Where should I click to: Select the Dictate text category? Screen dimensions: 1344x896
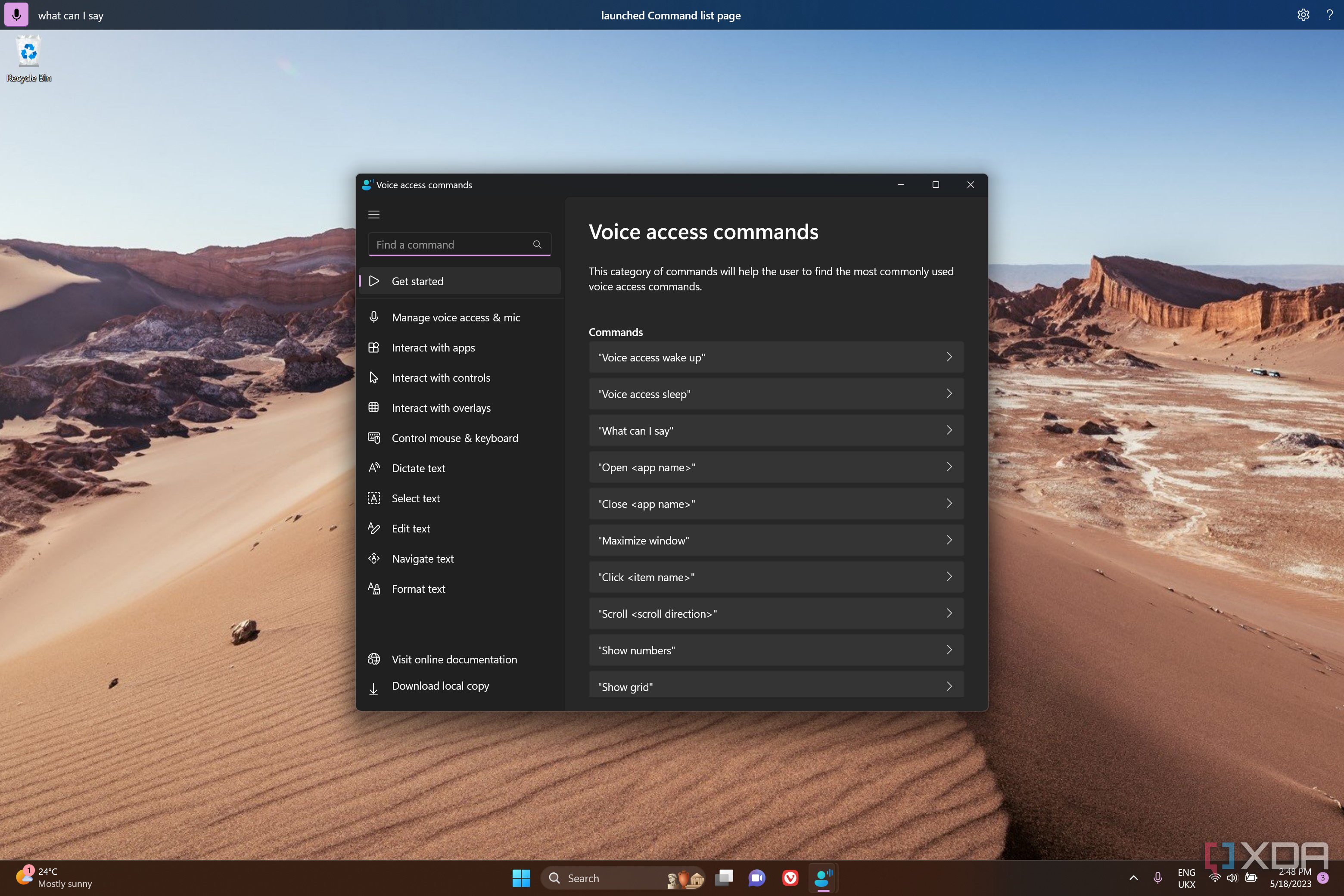pyautogui.click(x=419, y=468)
